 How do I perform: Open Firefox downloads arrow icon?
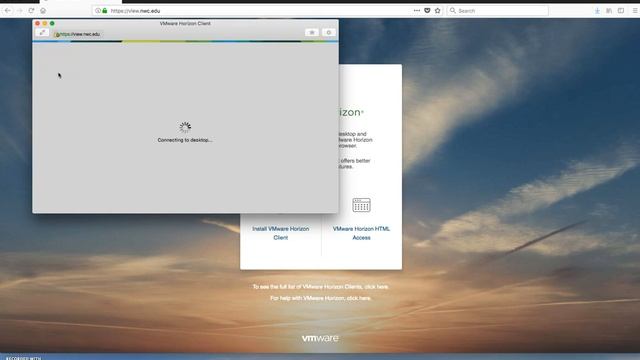[x=597, y=11]
